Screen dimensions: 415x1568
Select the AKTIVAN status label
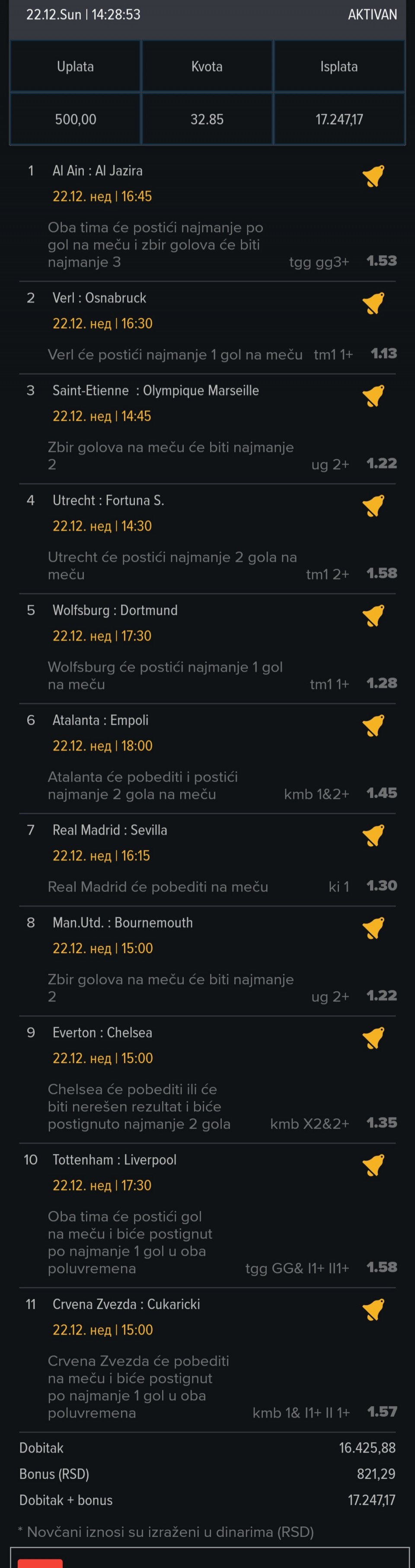pyautogui.click(x=372, y=15)
